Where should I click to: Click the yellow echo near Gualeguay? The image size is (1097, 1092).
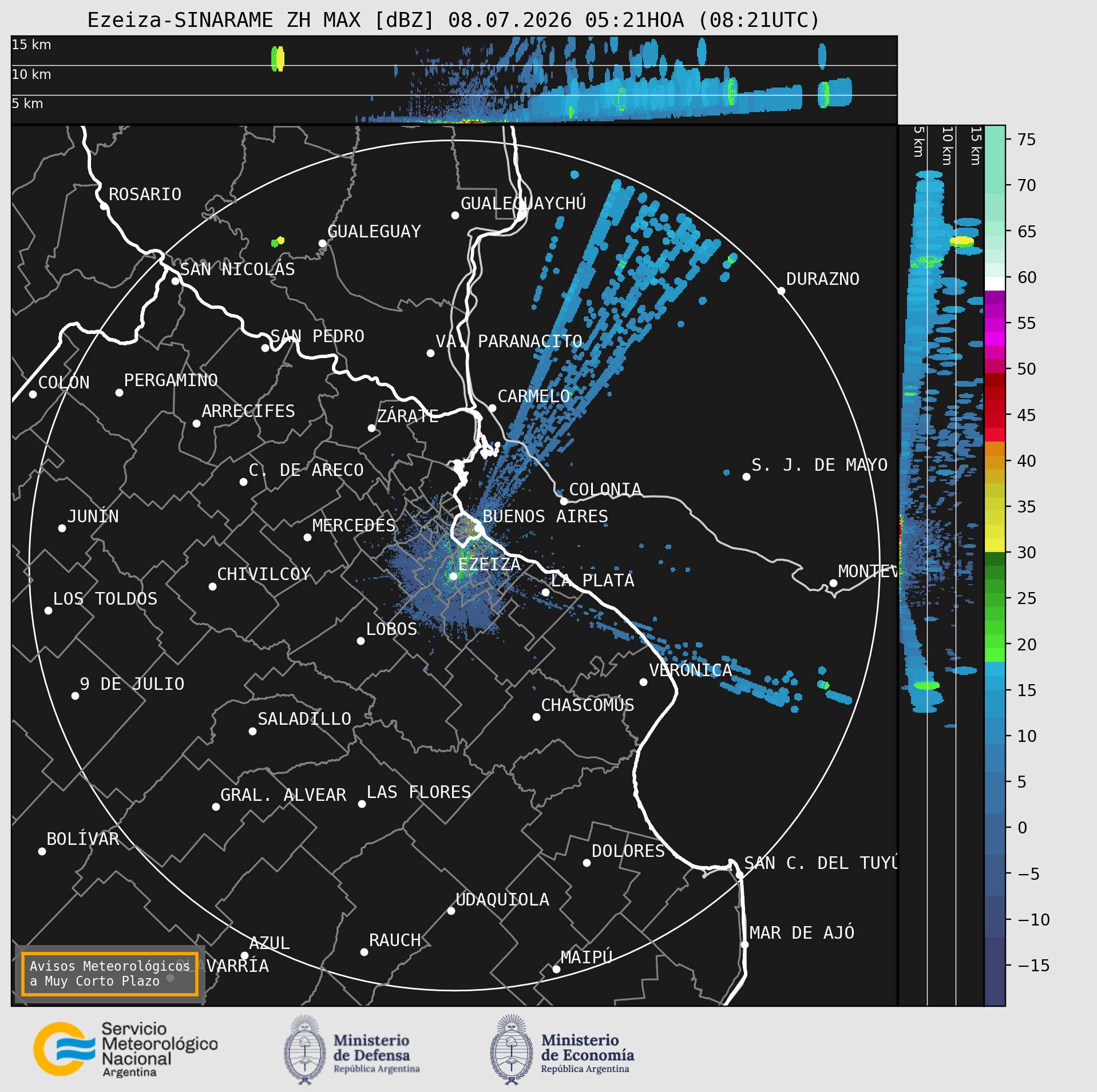[280, 240]
